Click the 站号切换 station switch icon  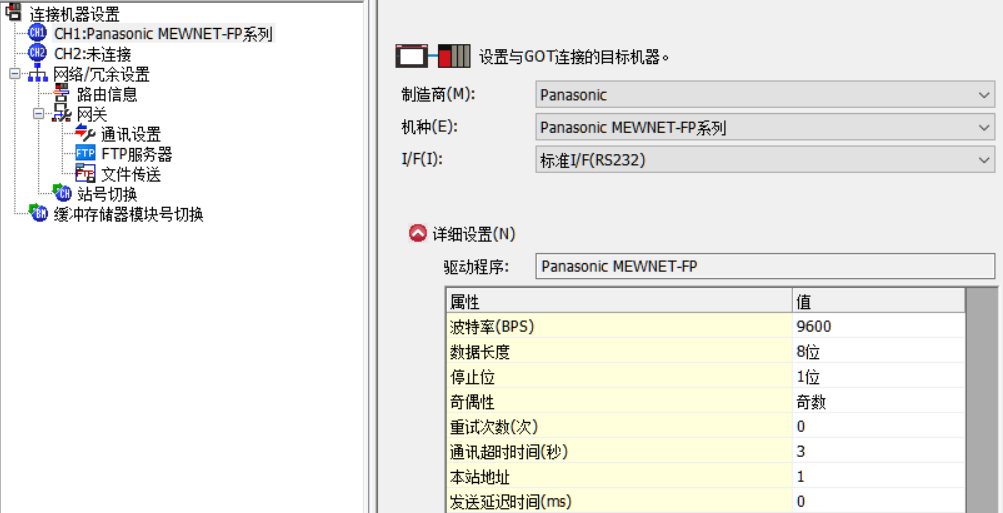[x=62, y=194]
